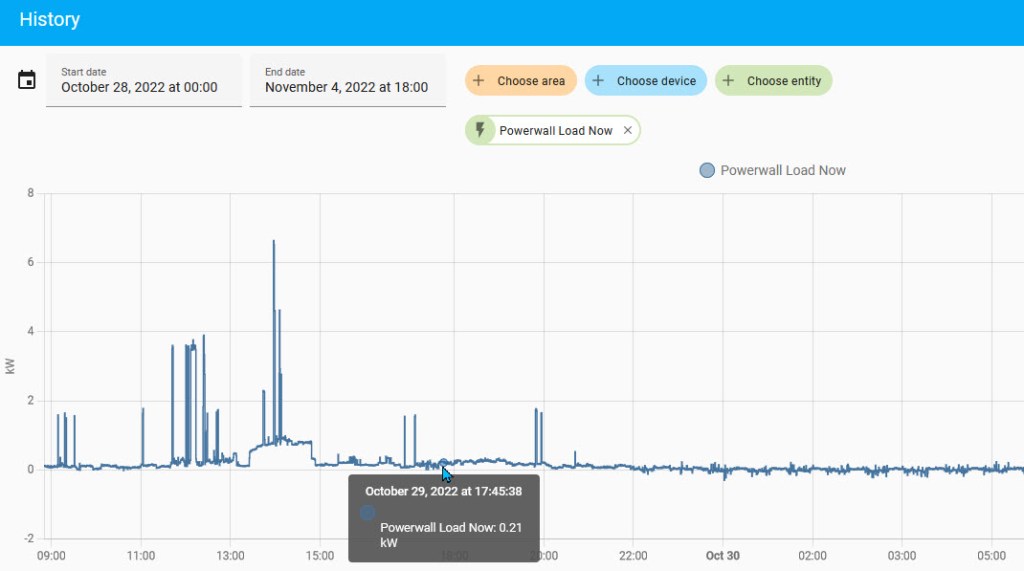
Task: Click the tallest spike above 6 kW
Action: point(273,243)
